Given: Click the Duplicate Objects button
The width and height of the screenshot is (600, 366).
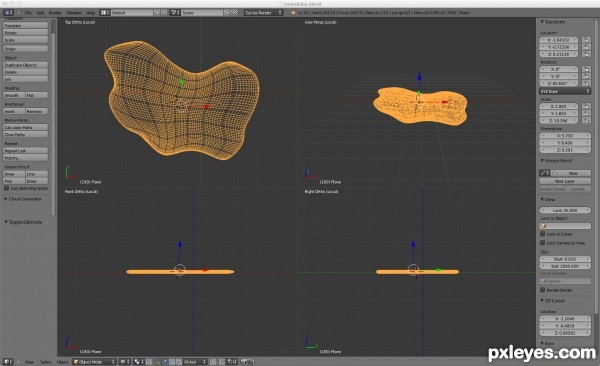Looking at the screenshot, I should [26, 65].
